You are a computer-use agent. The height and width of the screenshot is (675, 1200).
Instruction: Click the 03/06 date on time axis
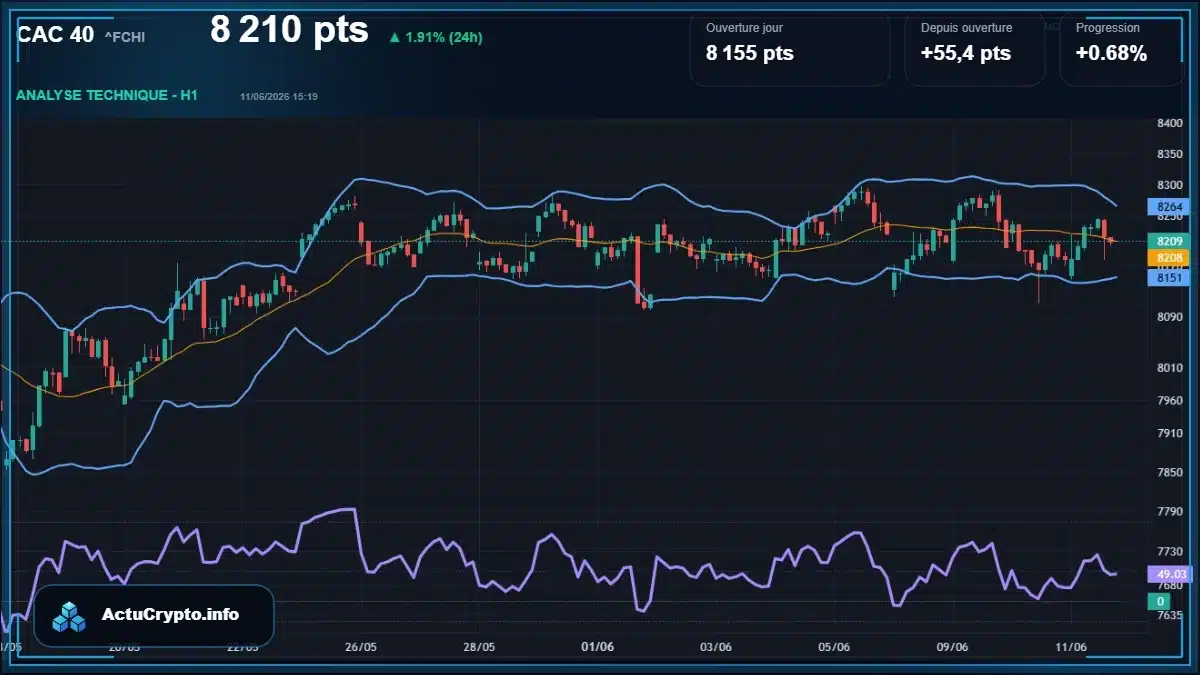(716, 647)
